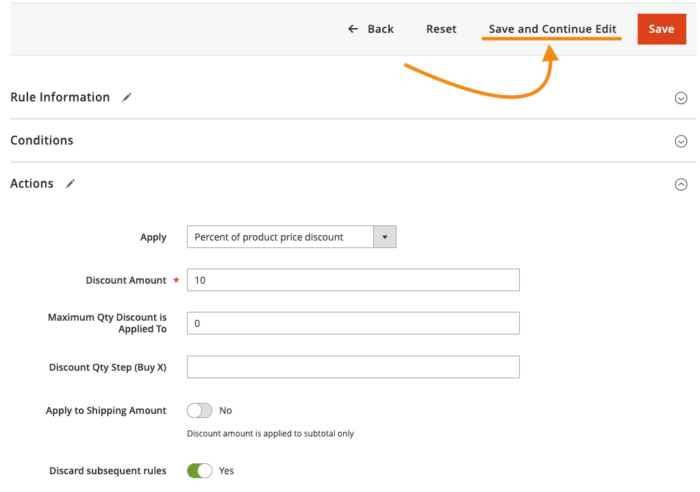Click the pencil icon beside Actions
This screenshot has width=700, height=492.
(x=70, y=184)
